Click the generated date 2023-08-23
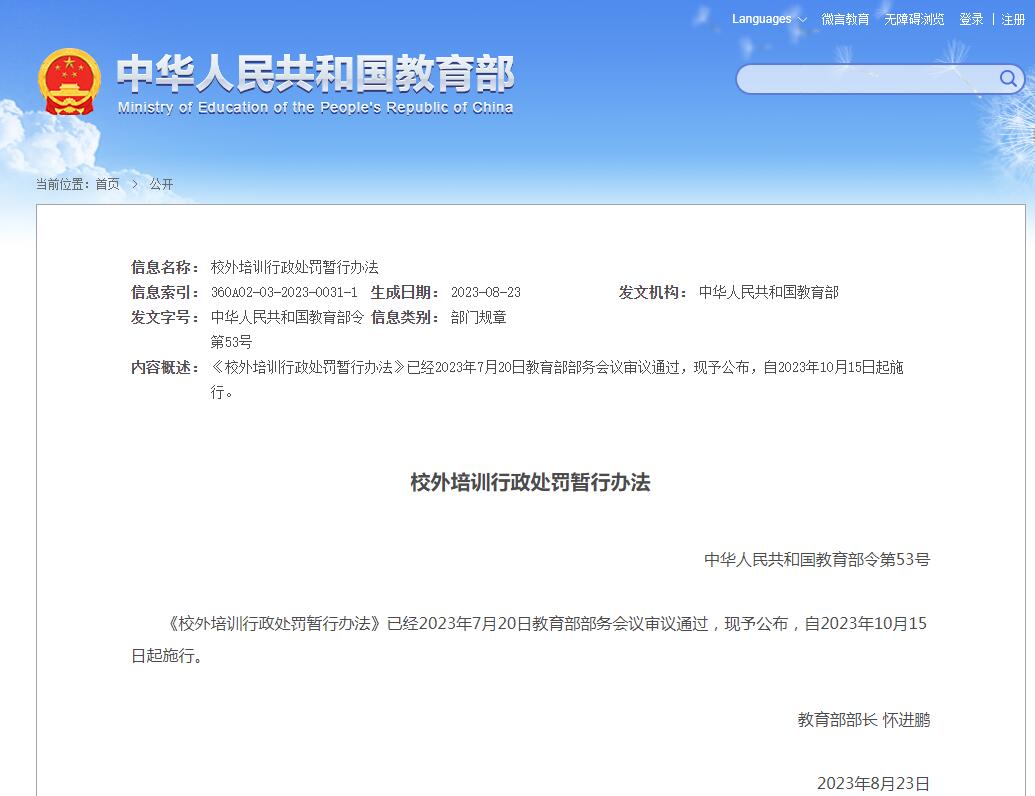 pyautogui.click(x=486, y=292)
